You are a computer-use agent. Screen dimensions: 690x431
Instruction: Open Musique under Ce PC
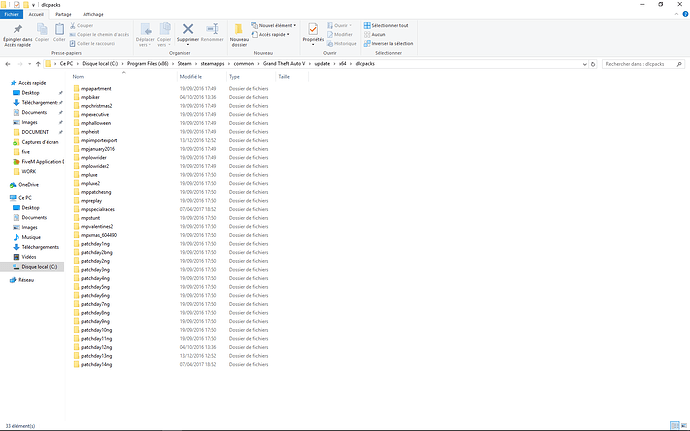coord(31,237)
